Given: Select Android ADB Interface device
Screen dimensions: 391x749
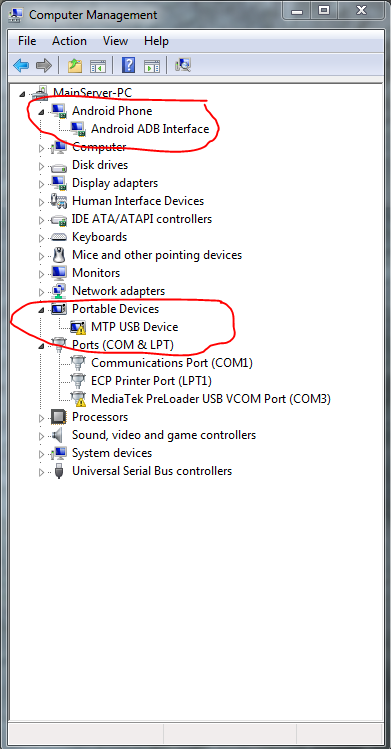Looking at the screenshot, I should [x=150, y=129].
